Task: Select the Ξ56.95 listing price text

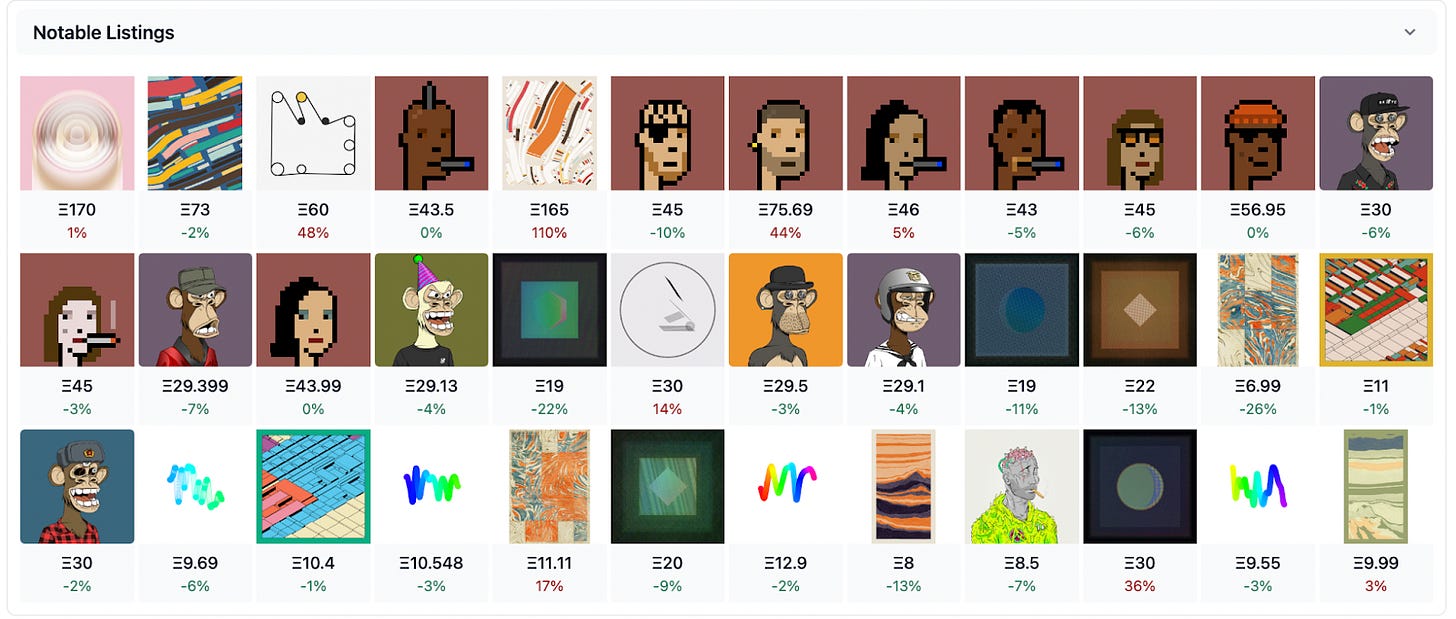Action: [x=1258, y=210]
